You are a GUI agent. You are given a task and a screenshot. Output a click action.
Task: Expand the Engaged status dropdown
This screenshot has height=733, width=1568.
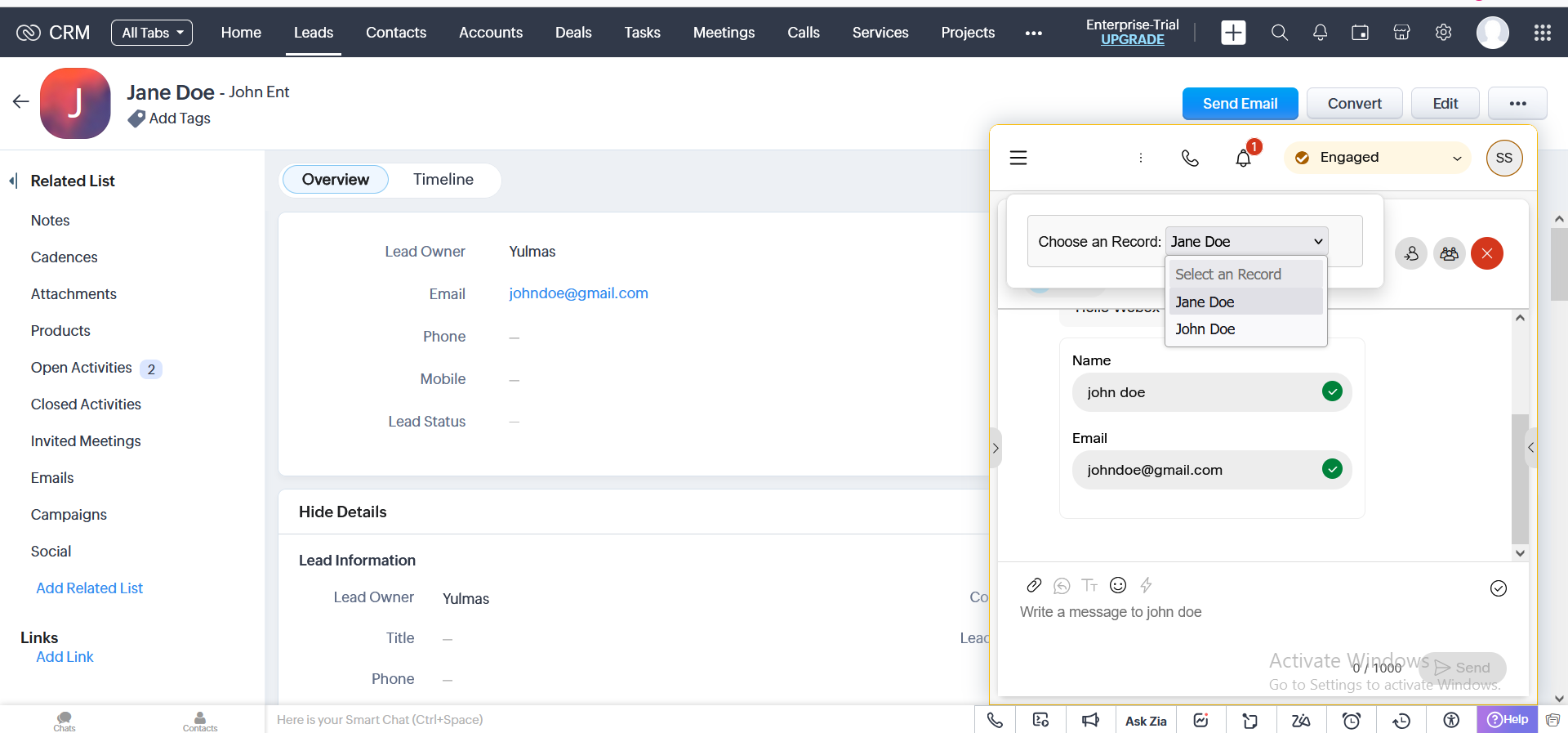coord(1457,159)
